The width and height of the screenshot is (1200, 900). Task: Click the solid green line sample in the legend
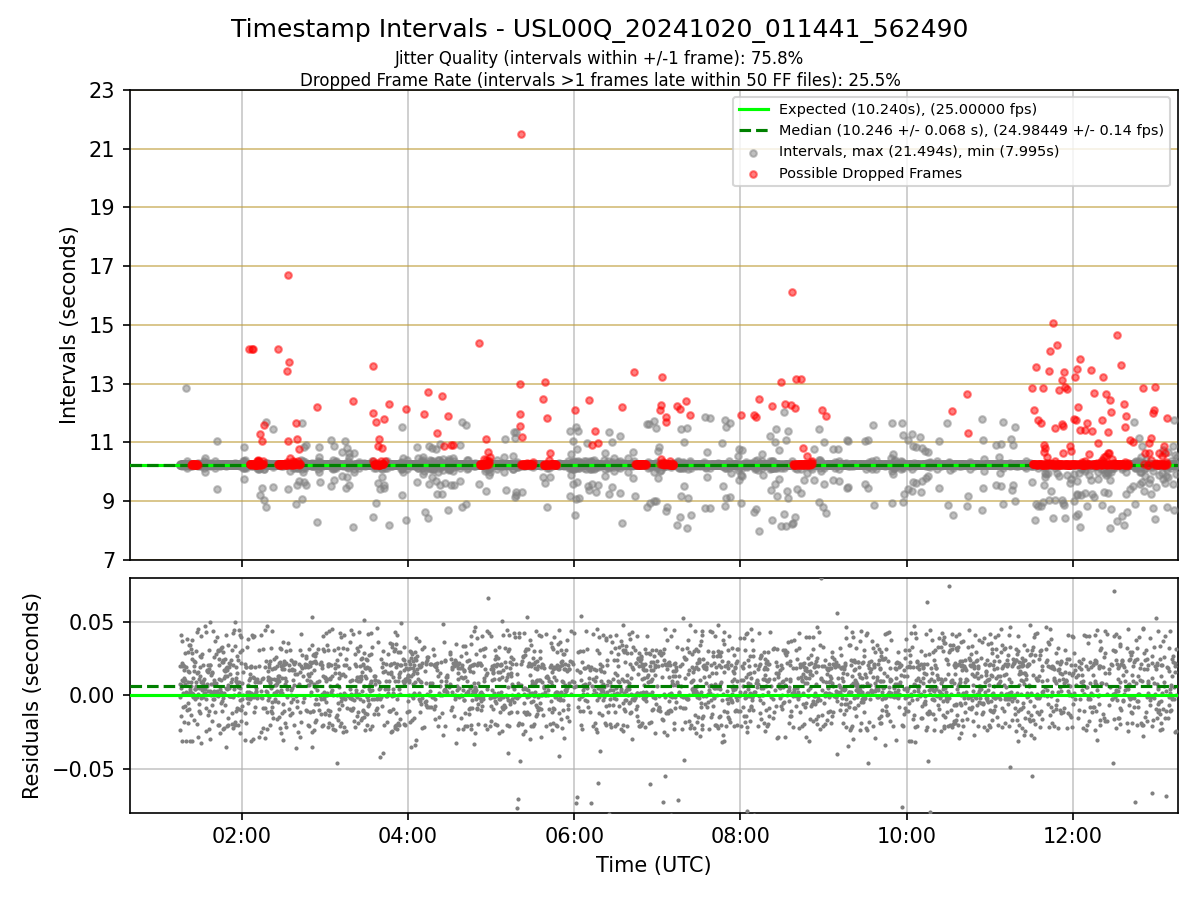click(755, 109)
